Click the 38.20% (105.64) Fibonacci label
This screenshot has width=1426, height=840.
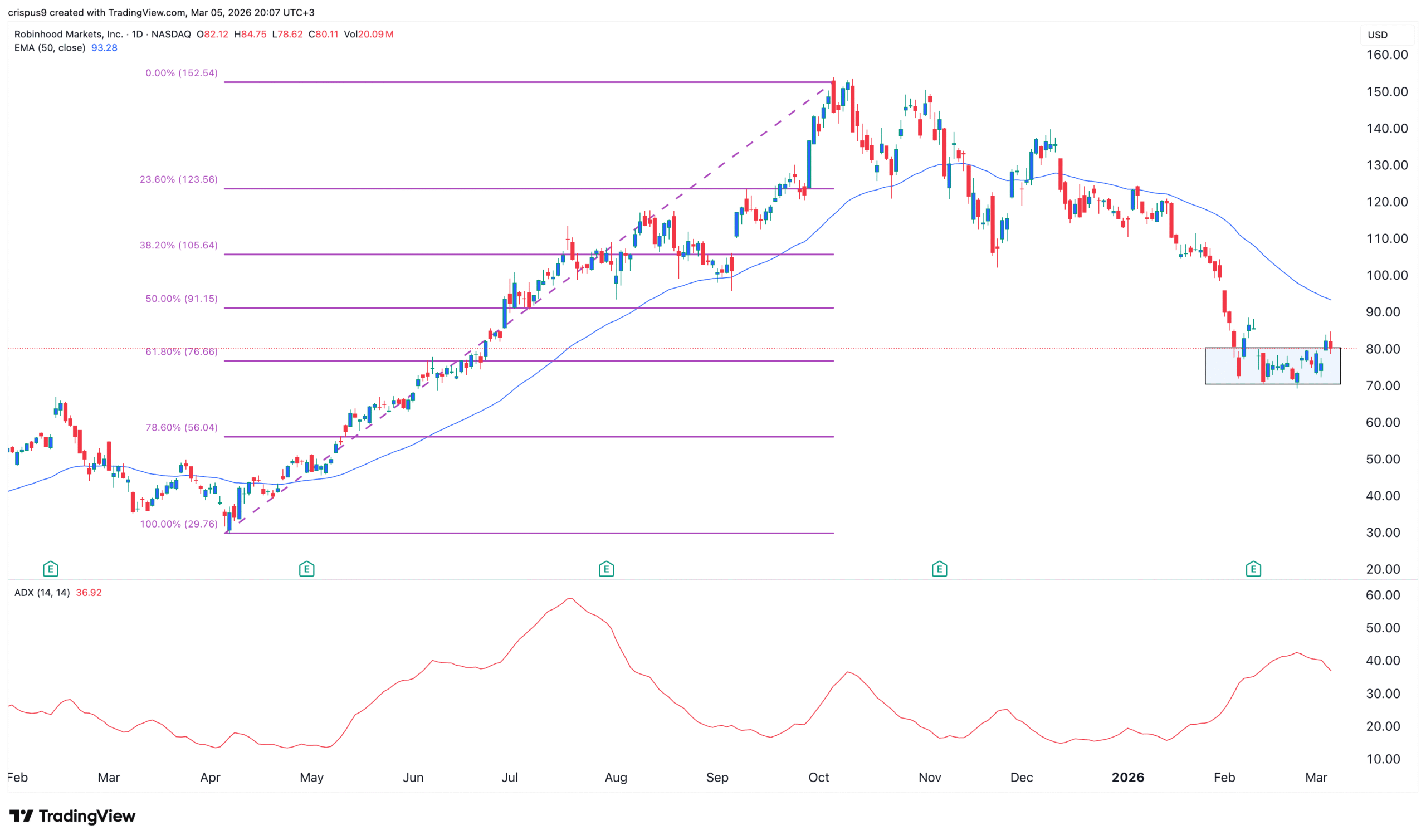coord(178,246)
